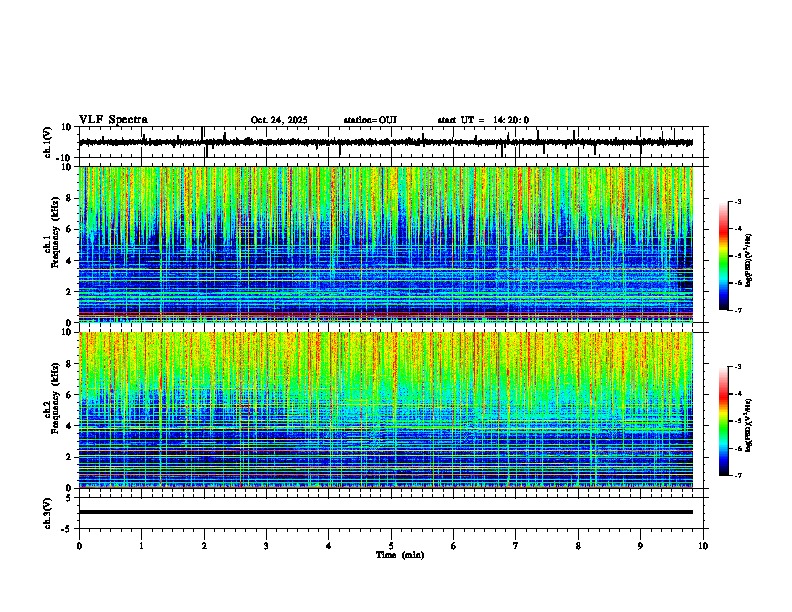Click the ch.2 spectrogram color scale bar
Screen dimensions: 792x612
click(x=724, y=421)
